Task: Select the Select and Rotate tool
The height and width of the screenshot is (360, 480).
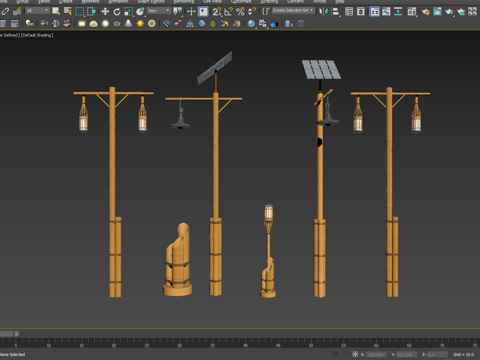Action: pos(117,12)
